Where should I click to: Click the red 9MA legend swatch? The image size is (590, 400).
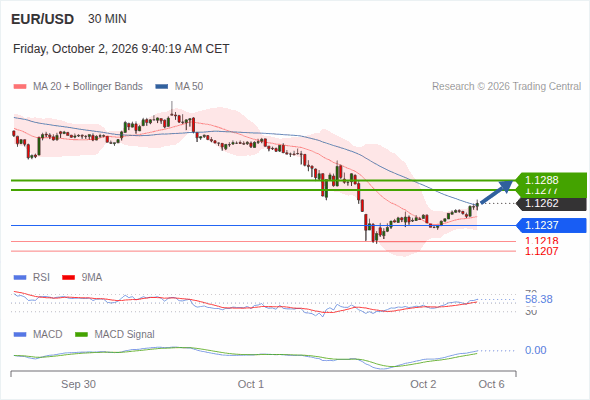(x=68, y=278)
